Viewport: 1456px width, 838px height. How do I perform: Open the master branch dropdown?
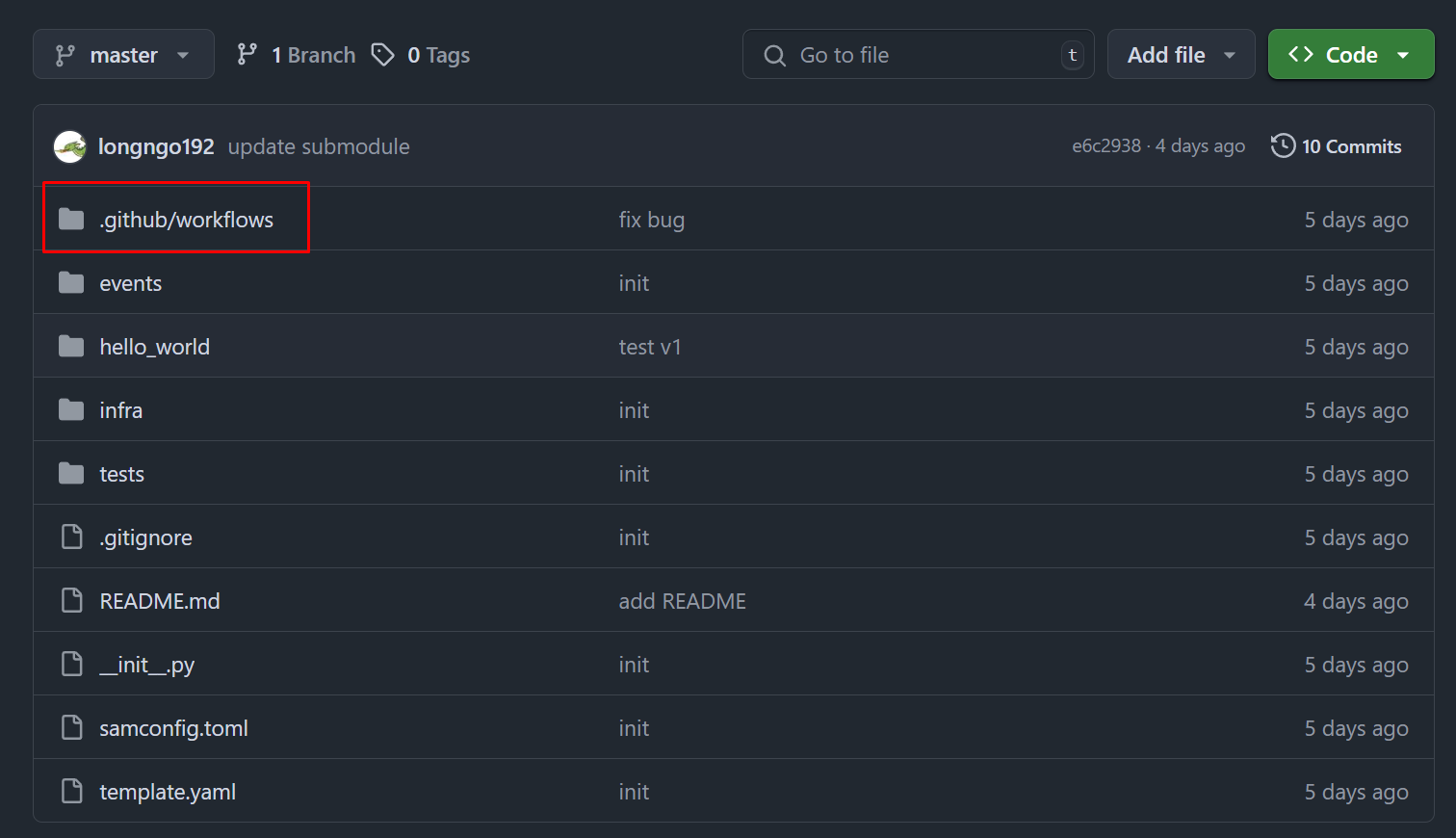(x=123, y=55)
